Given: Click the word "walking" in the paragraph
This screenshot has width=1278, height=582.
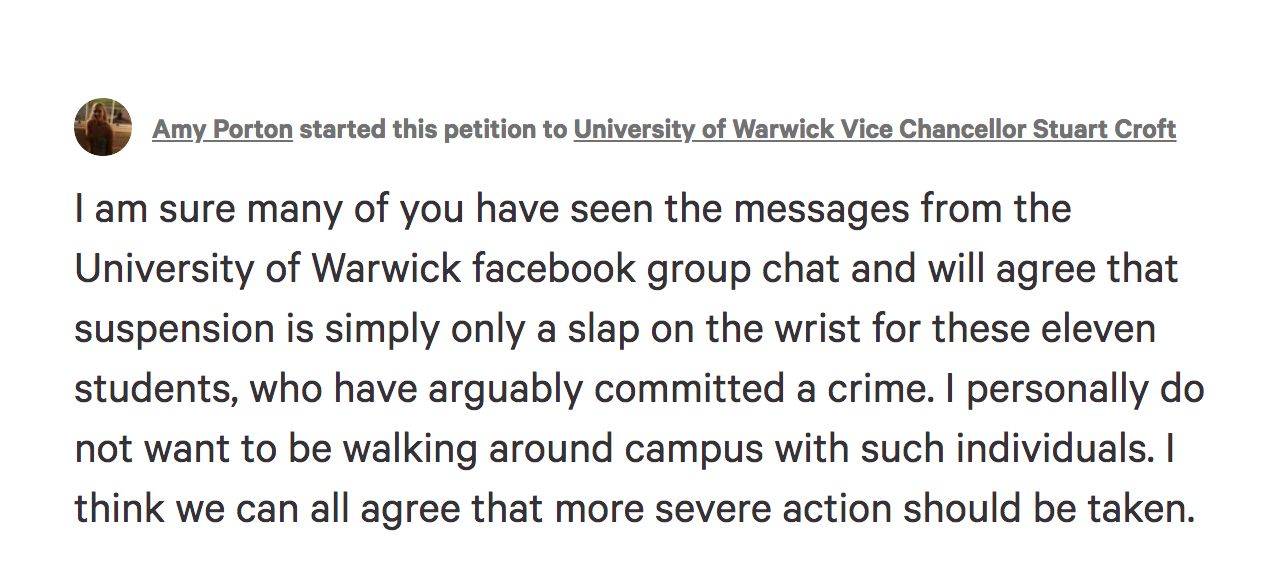Looking at the screenshot, I should coord(411,451).
